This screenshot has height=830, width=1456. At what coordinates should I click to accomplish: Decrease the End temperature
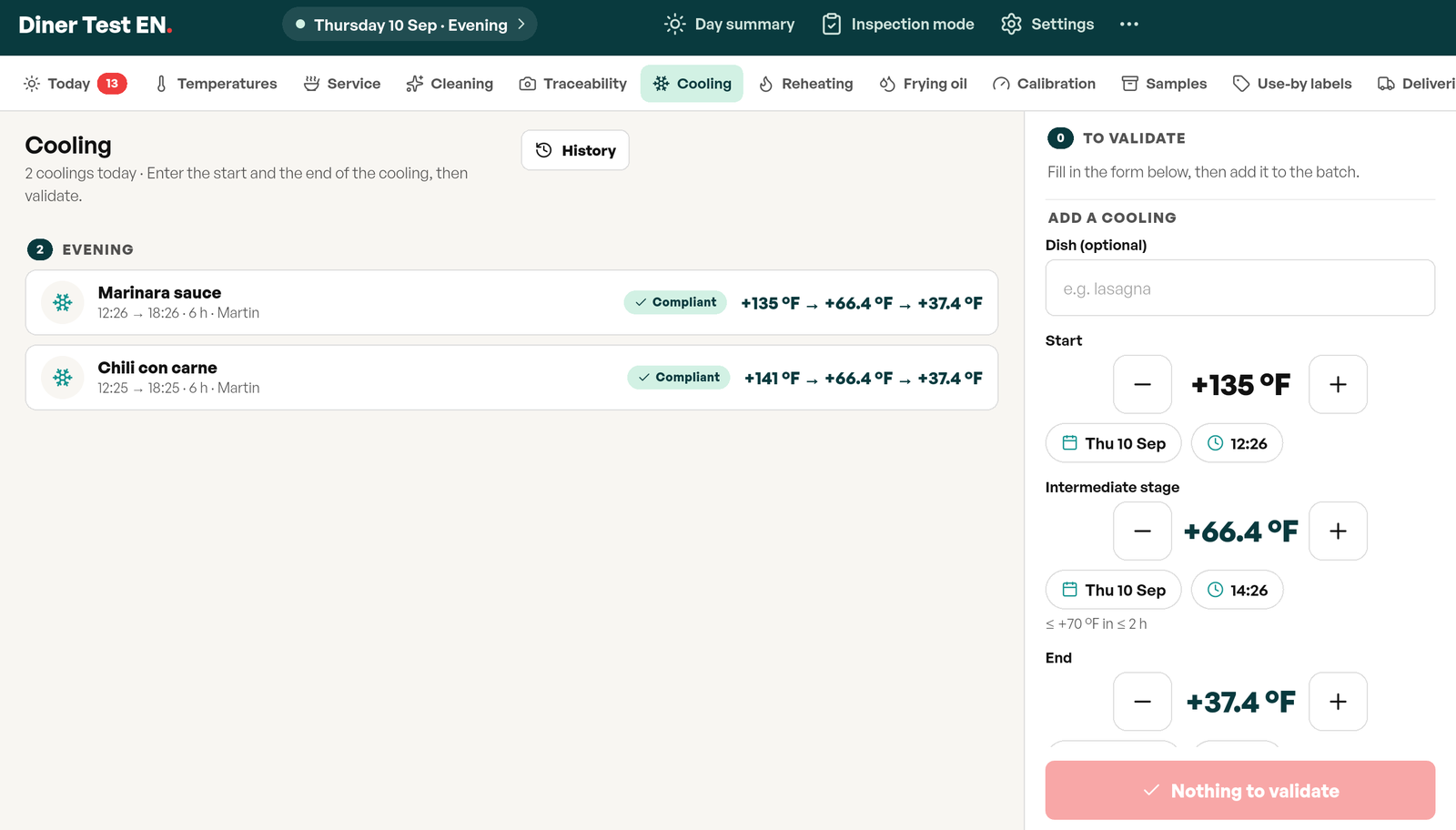[x=1142, y=701]
